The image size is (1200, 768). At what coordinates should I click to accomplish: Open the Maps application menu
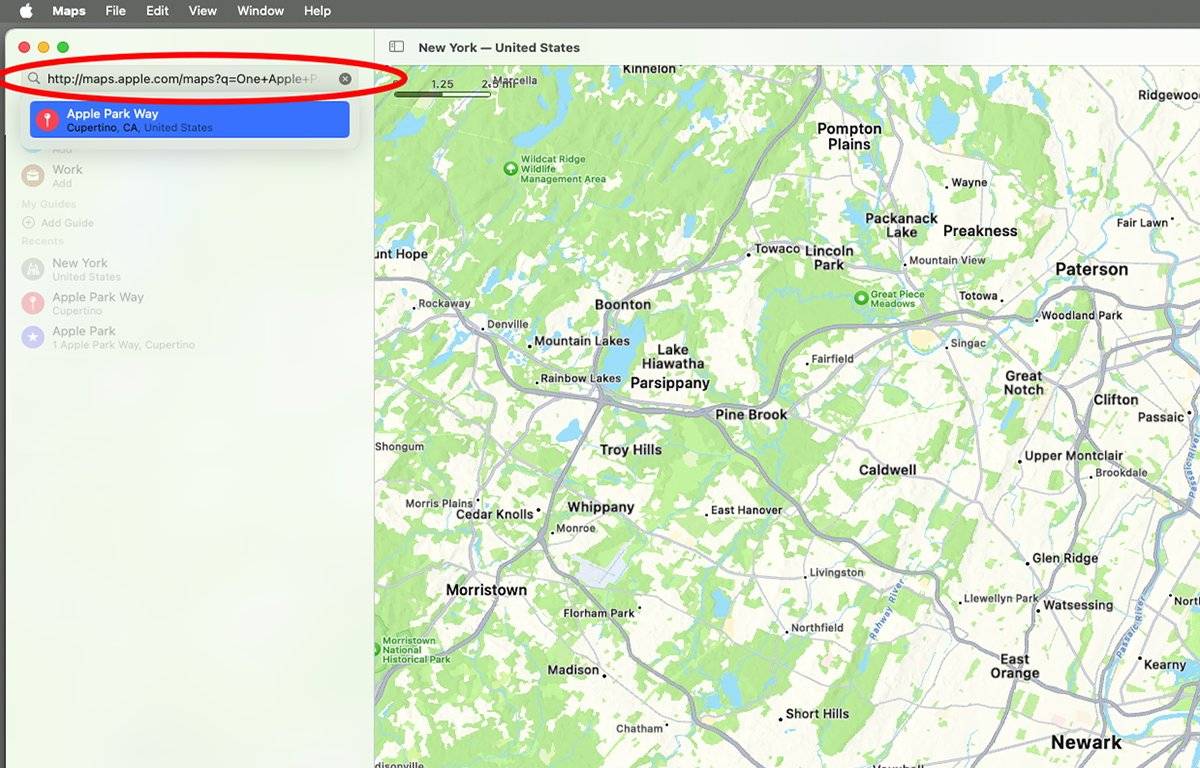tap(68, 11)
